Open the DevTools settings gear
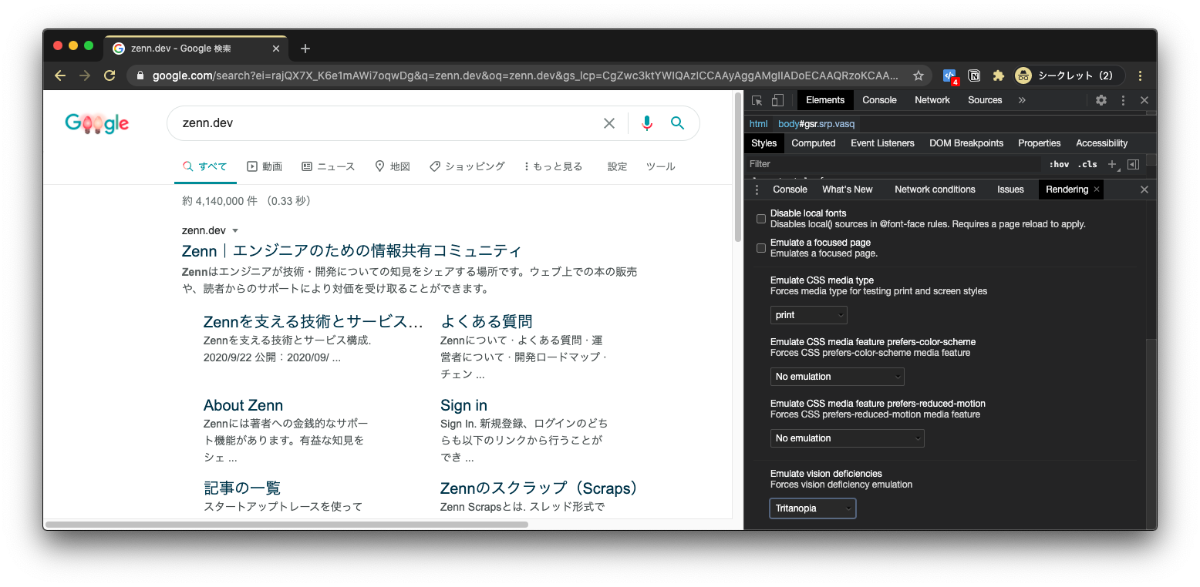 pos(1101,100)
